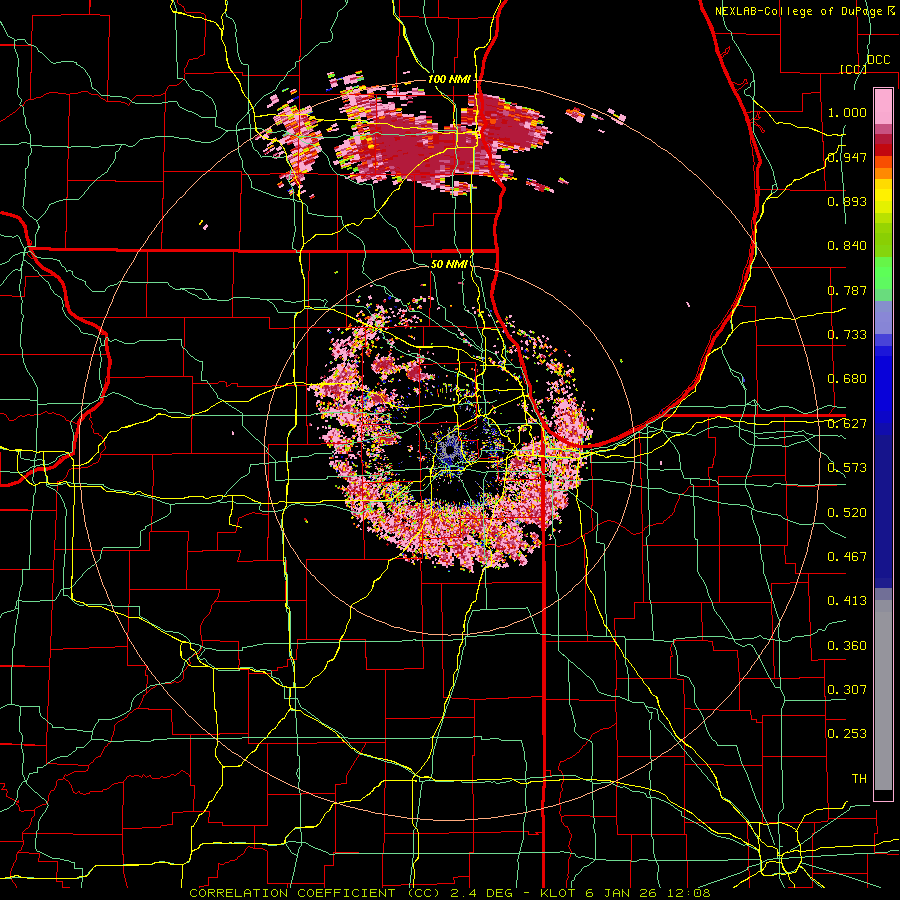Select the 0.840 scale value
The image size is (900, 900).
point(847,246)
